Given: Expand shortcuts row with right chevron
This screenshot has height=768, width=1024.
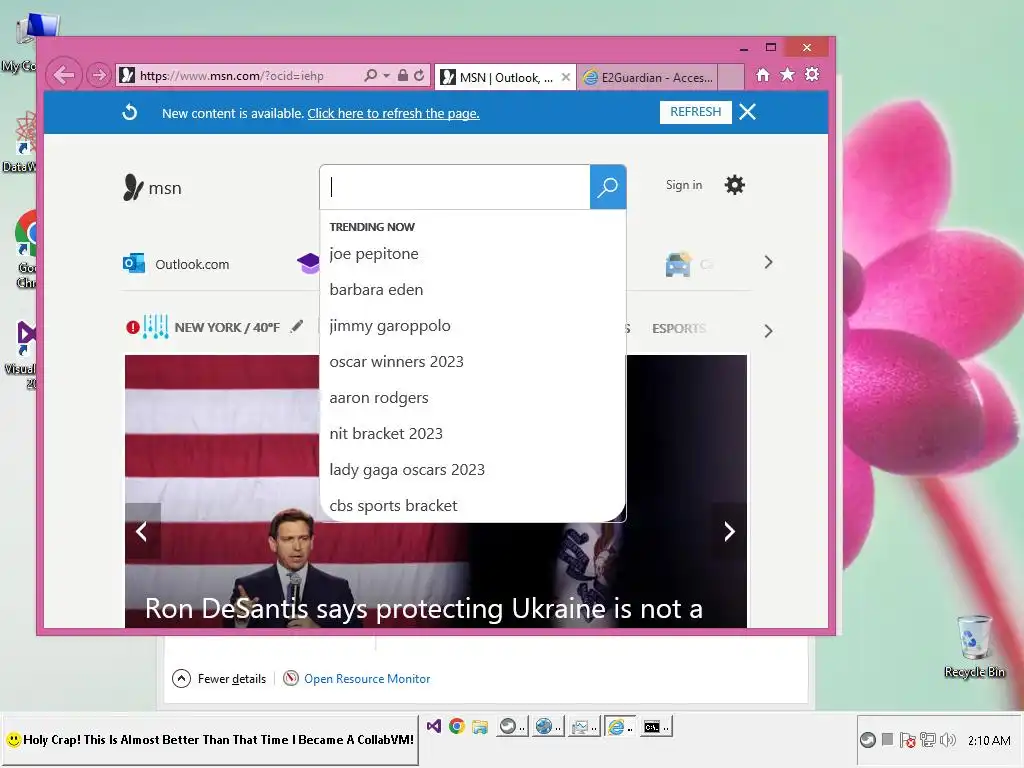Looking at the screenshot, I should (x=768, y=263).
